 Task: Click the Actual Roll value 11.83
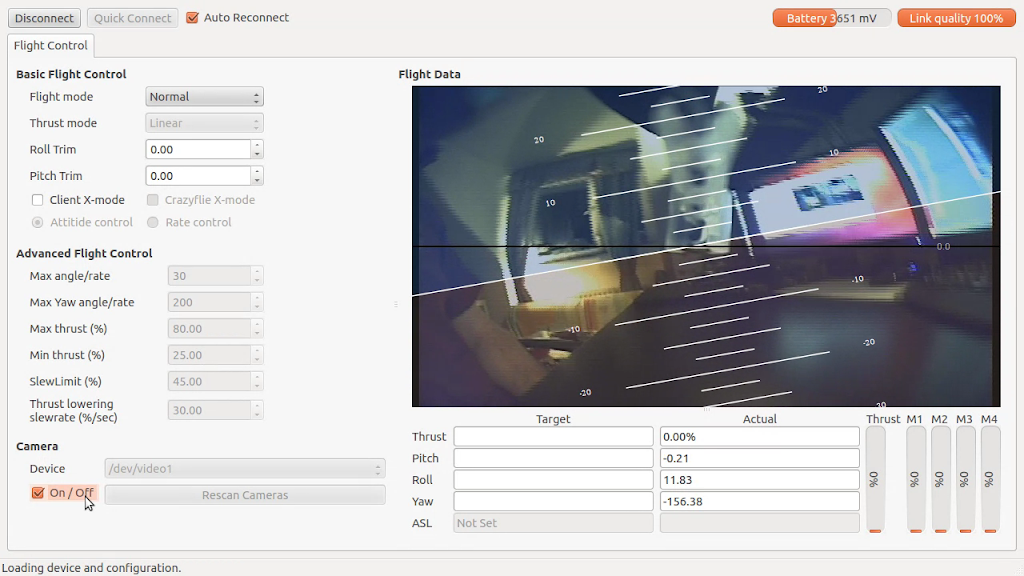point(760,479)
